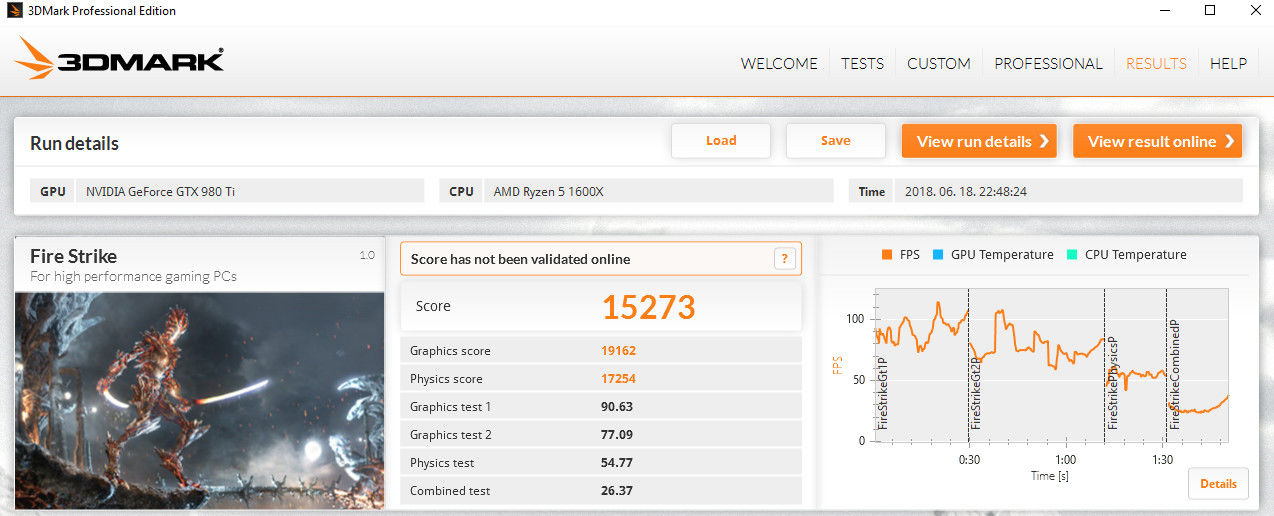Open chart Details button
Viewport: 1274px width, 516px height.
click(1218, 484)
